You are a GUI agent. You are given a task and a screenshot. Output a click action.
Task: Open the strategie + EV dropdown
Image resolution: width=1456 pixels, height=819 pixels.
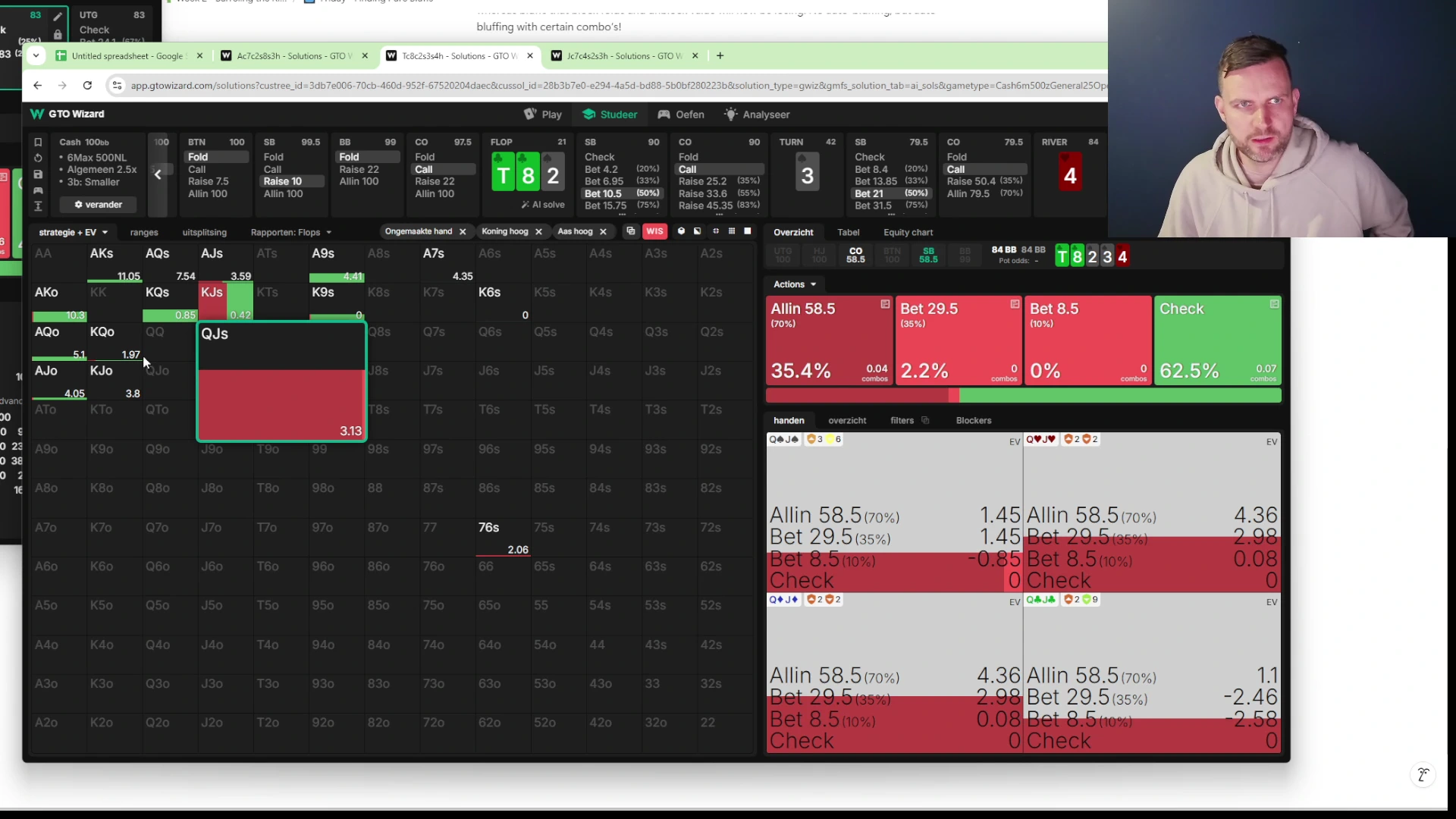pos(73,232)
